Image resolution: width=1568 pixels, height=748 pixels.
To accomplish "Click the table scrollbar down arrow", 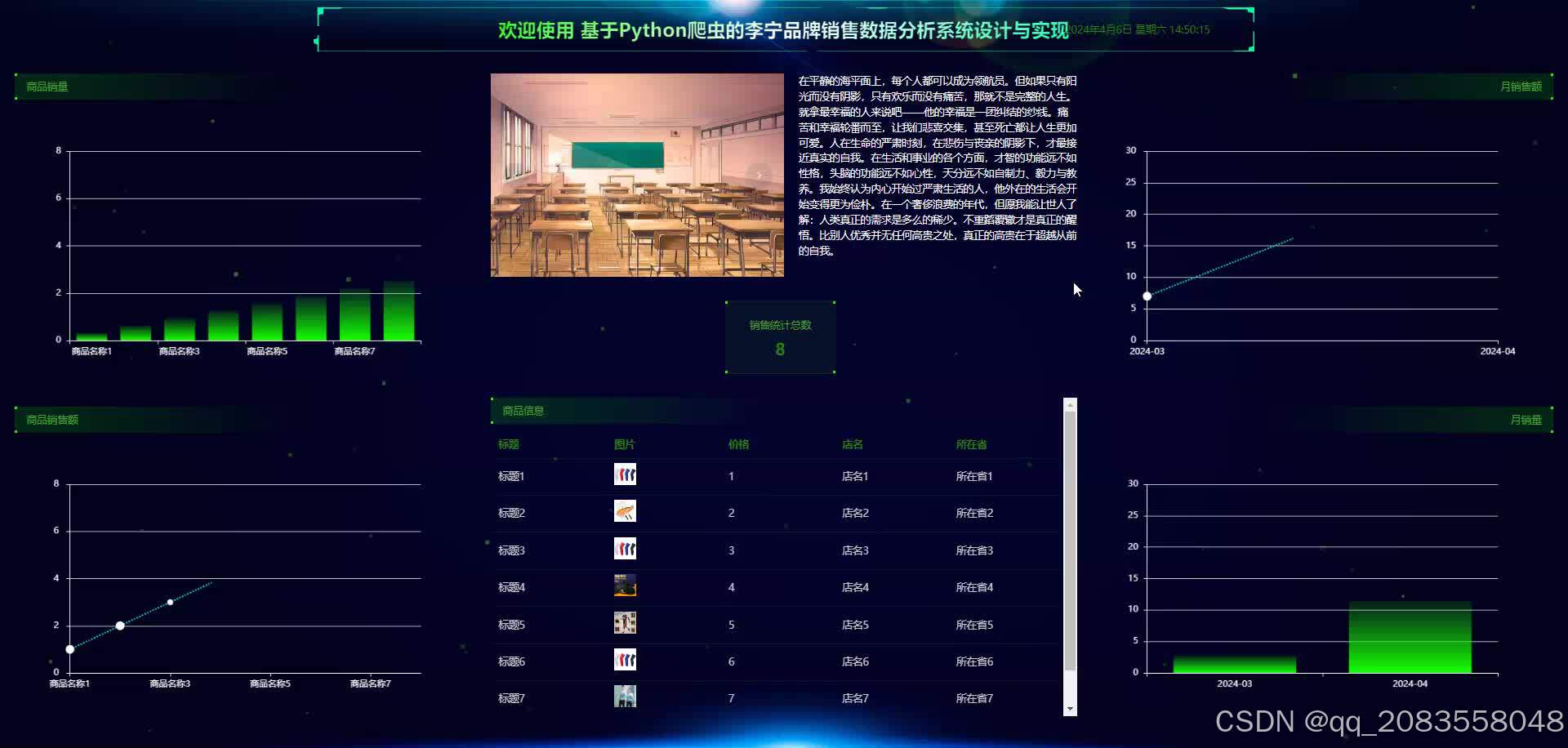I will pos(1070,709).
